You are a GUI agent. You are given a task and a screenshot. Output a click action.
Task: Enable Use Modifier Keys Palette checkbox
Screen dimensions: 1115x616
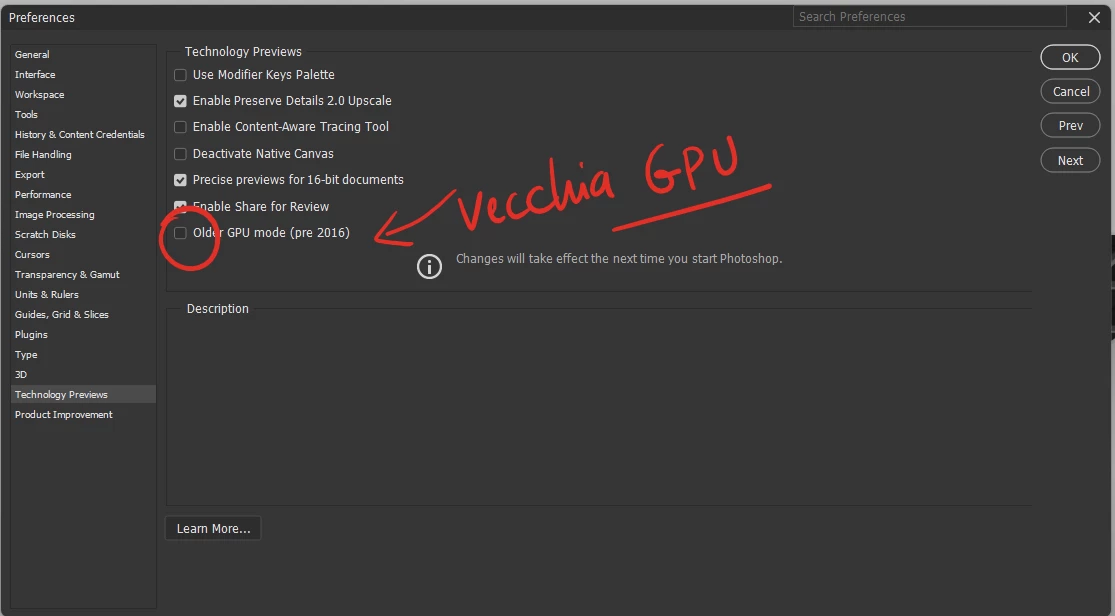(181, 75)
